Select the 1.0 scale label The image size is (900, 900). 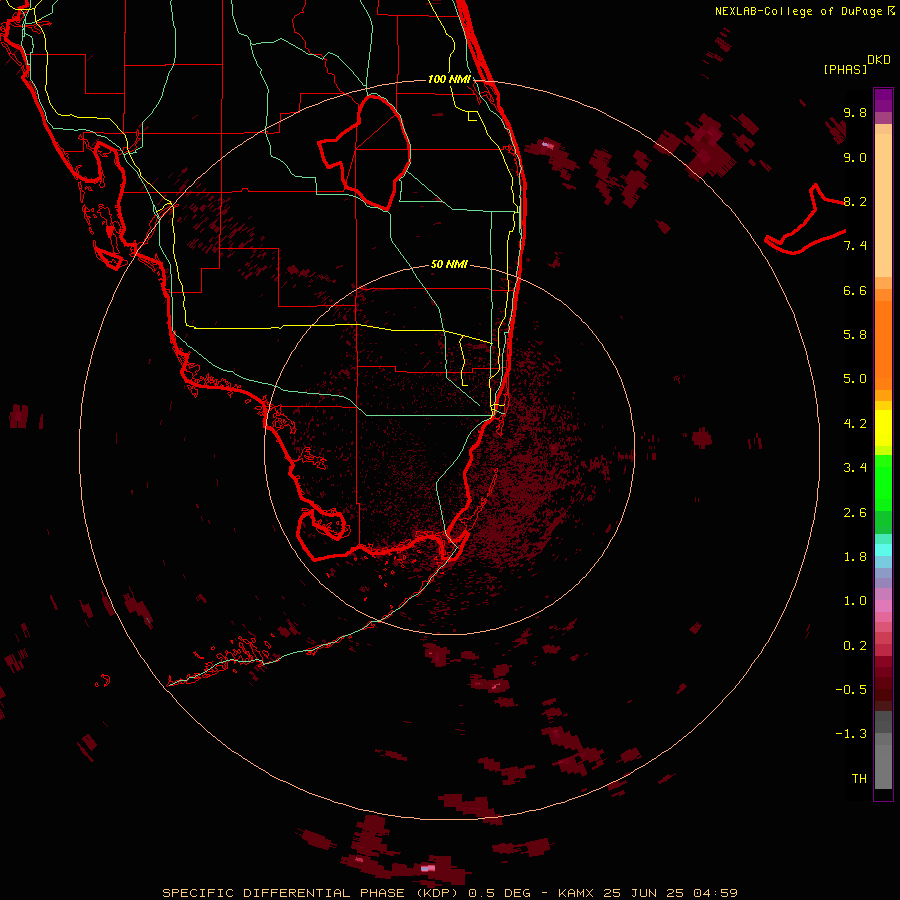point(855,601)
